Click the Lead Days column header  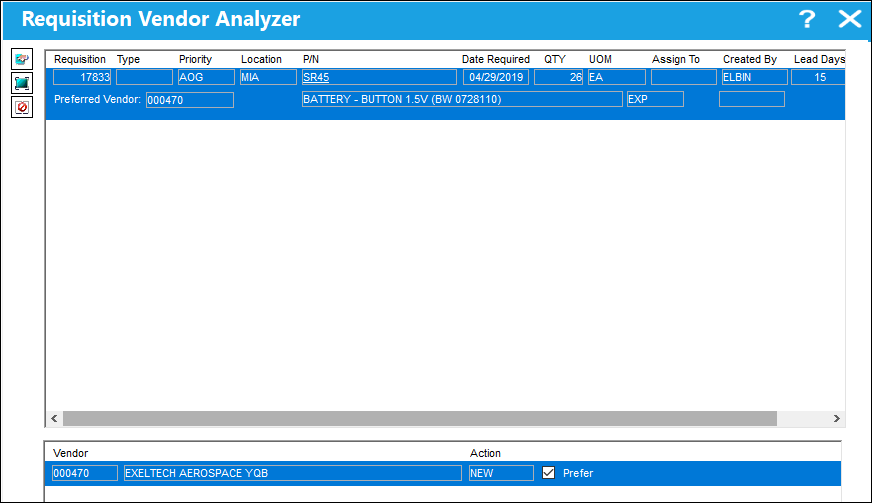[x=819, y=60]
